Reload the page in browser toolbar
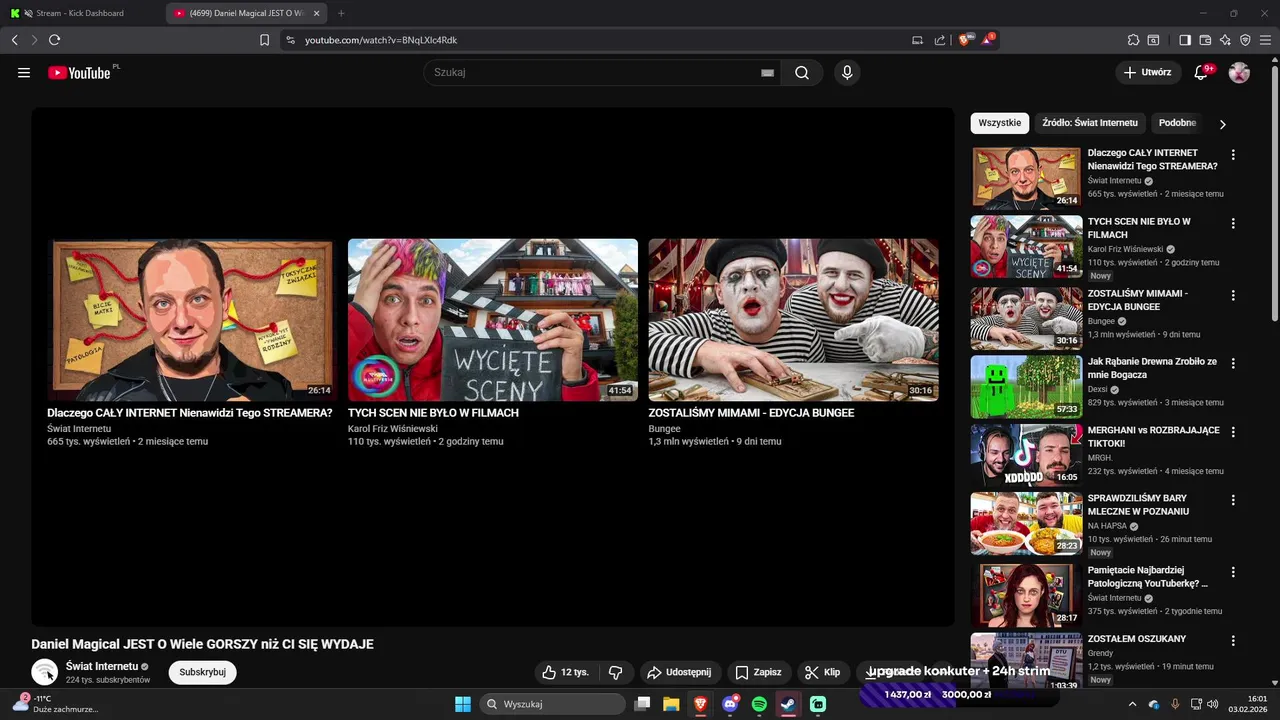This screenshot has height=720, width=1280. pos(54,40)
